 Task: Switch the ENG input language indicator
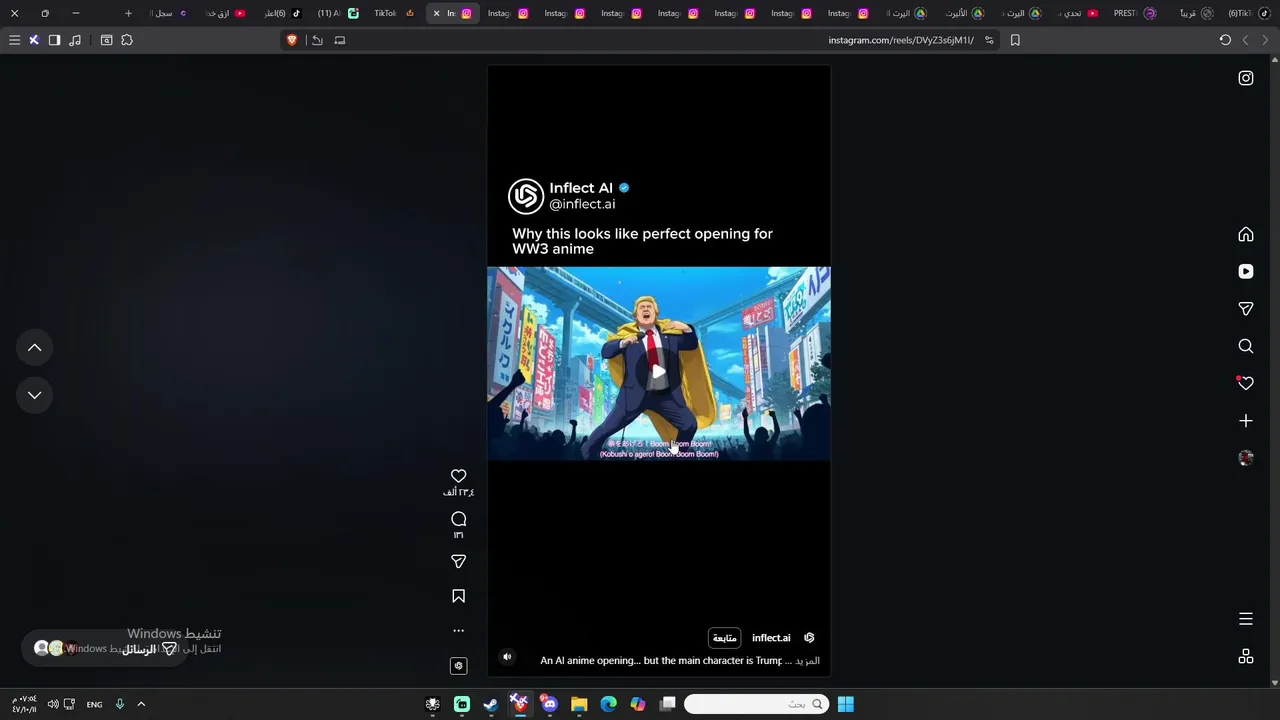coord(94,704)
